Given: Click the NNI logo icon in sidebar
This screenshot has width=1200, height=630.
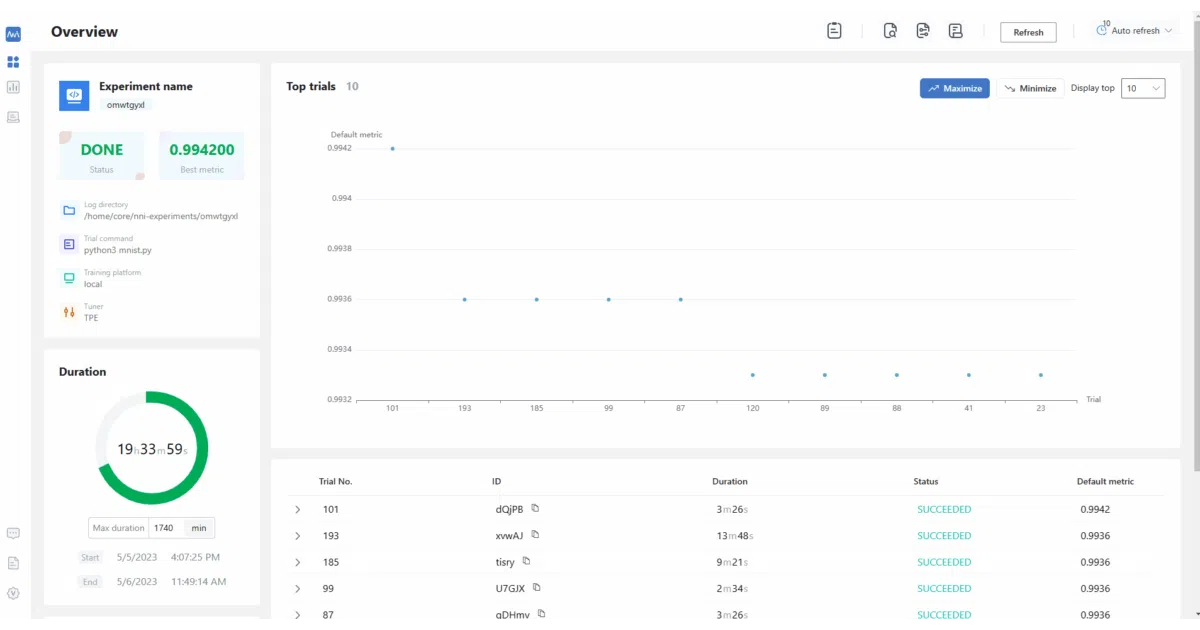Looking at the screenshot, I should click(13, 34).
